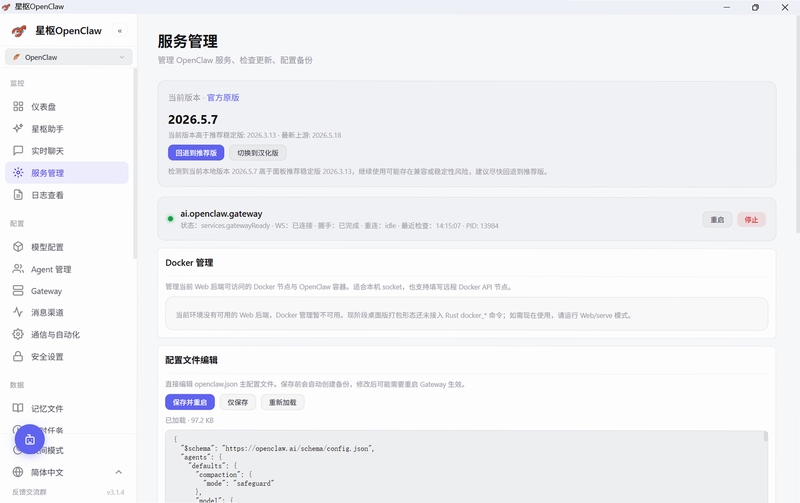Open the Gateway menu item
Viewport: 800px width, 503px height.
point(66,291)
